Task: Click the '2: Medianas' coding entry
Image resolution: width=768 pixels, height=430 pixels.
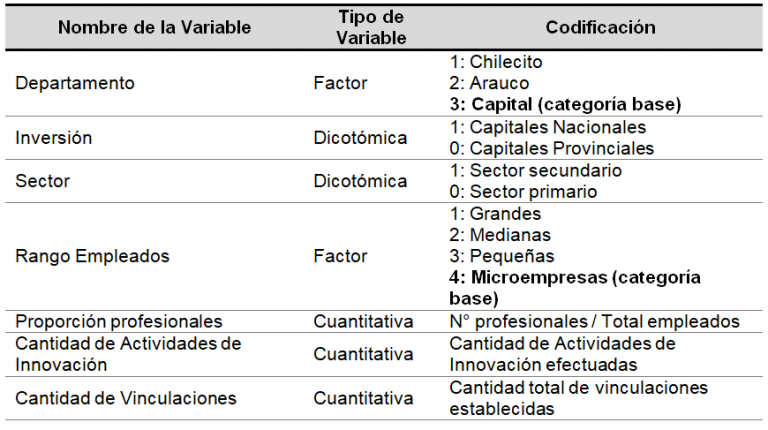Action: [x=499, y=235]
